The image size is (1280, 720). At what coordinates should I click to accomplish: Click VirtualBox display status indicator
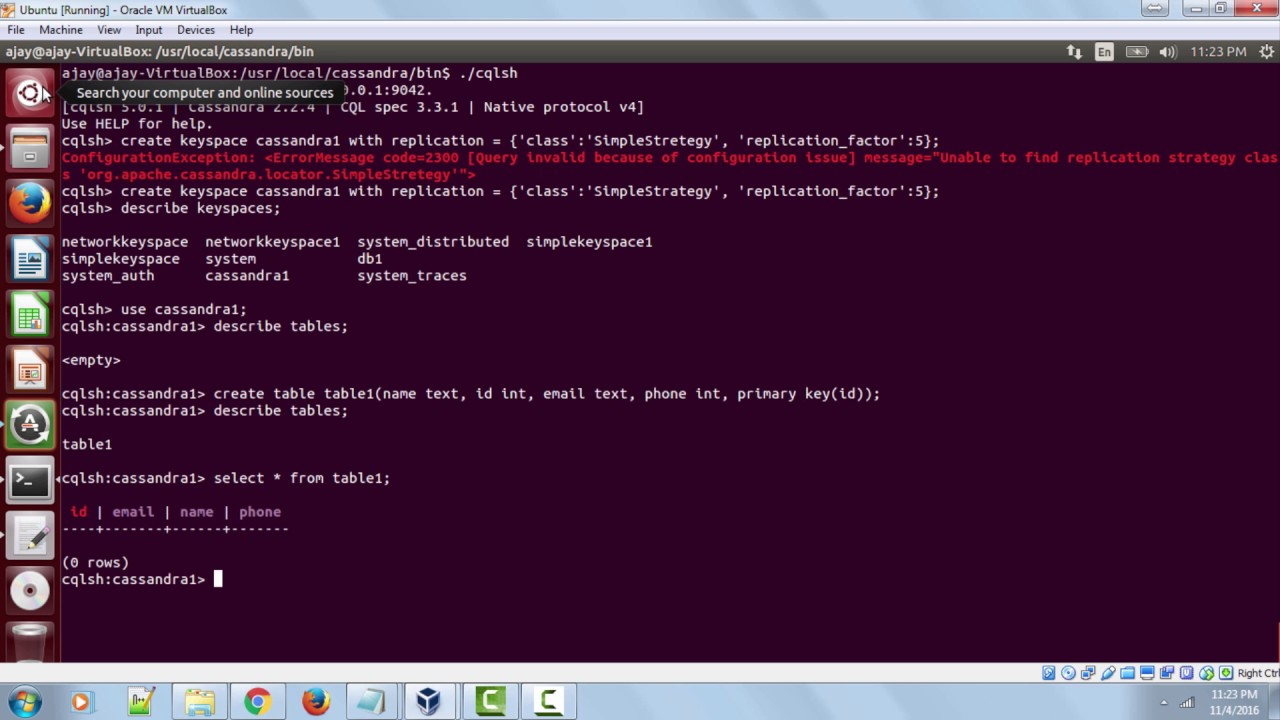pos(1147,673)
